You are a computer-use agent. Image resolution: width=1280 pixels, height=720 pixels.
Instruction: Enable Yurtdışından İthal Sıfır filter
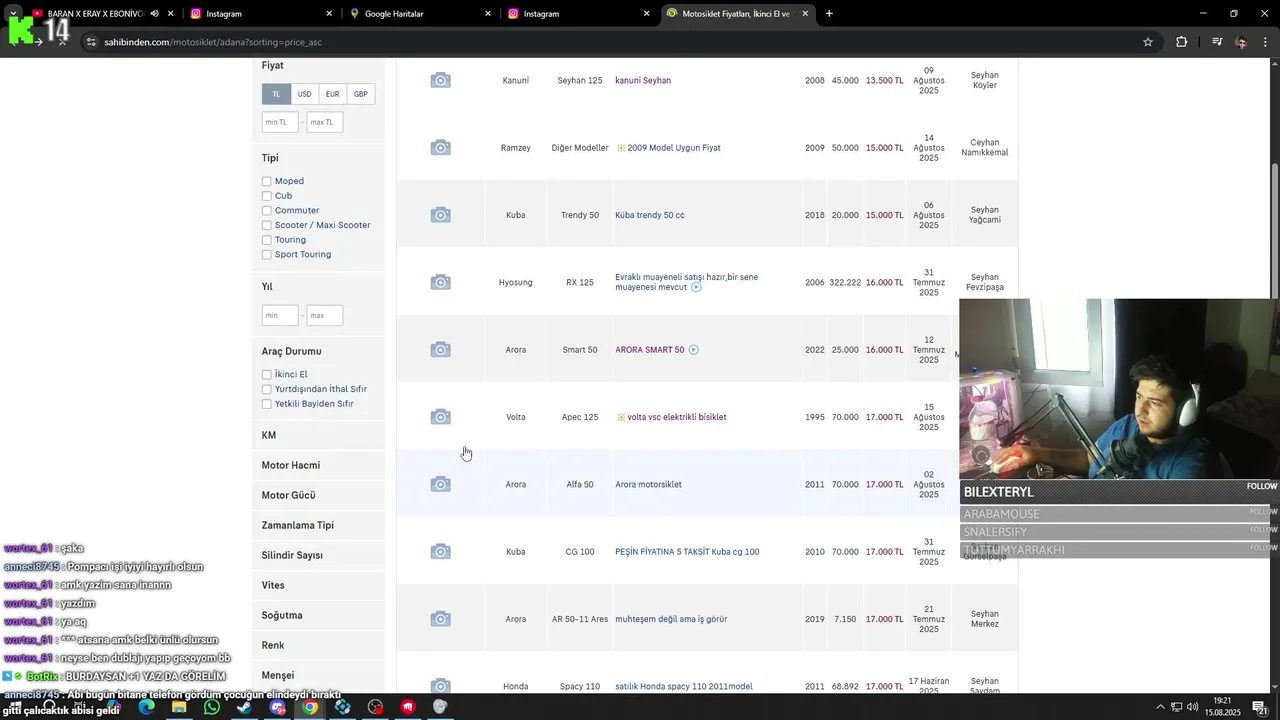tap(267, 389)
